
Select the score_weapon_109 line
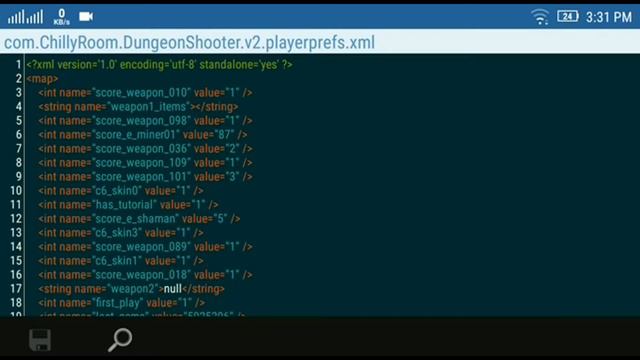coord(145,162)
